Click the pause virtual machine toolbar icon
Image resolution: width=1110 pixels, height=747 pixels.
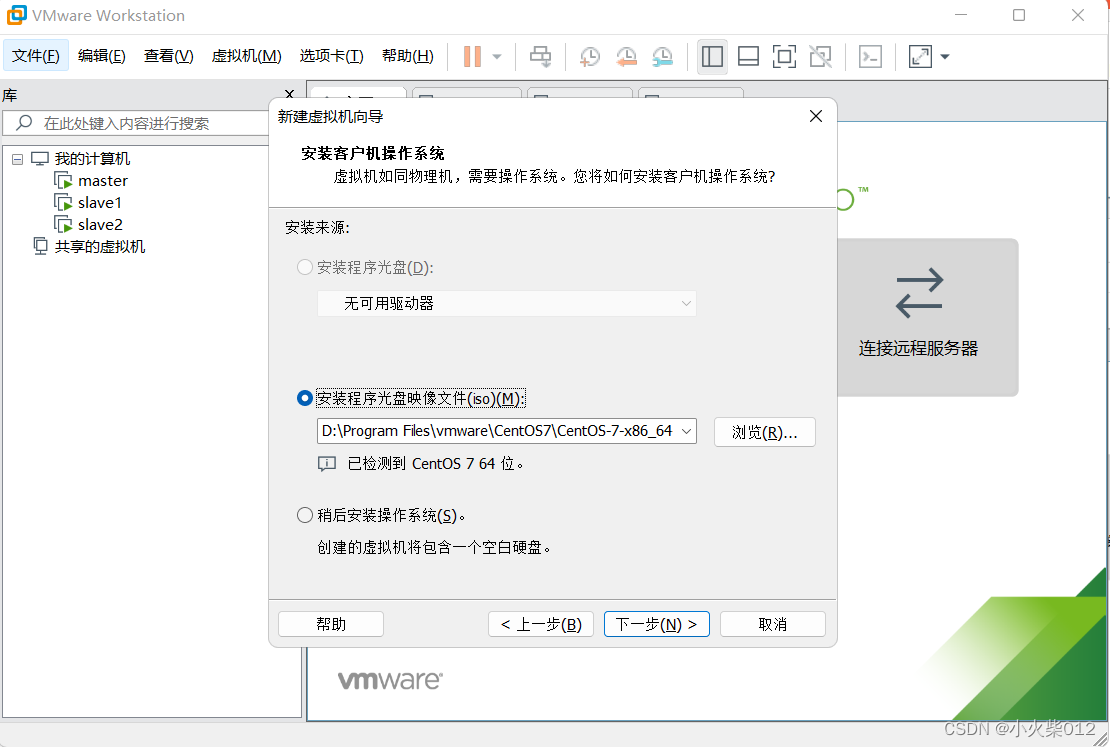coord(472,57)
